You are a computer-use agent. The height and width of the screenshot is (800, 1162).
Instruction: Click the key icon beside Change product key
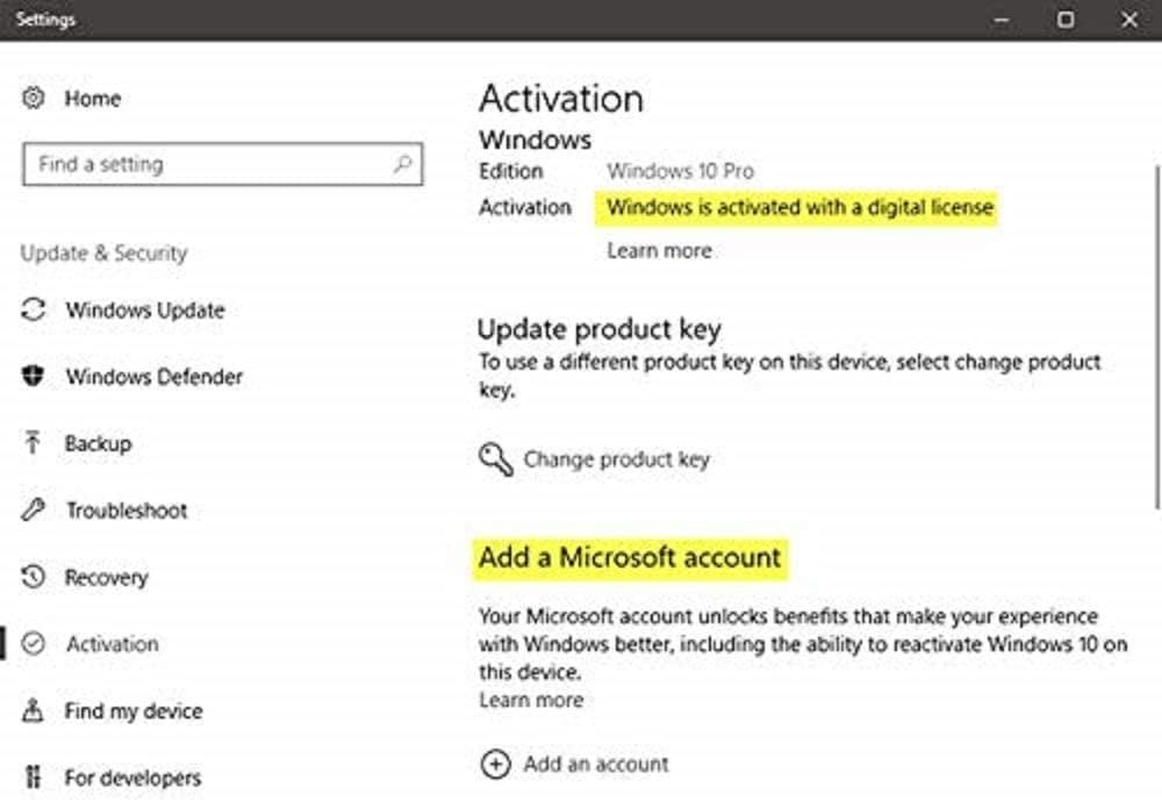[495, 459]
